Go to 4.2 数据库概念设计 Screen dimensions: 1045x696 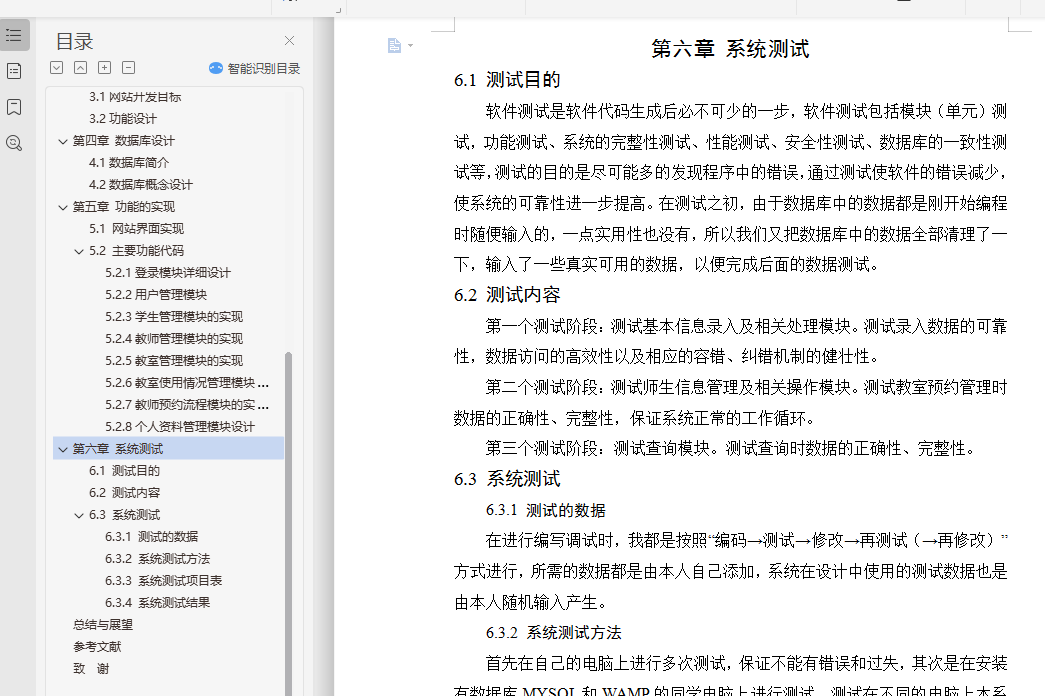(x=141, y=185)
